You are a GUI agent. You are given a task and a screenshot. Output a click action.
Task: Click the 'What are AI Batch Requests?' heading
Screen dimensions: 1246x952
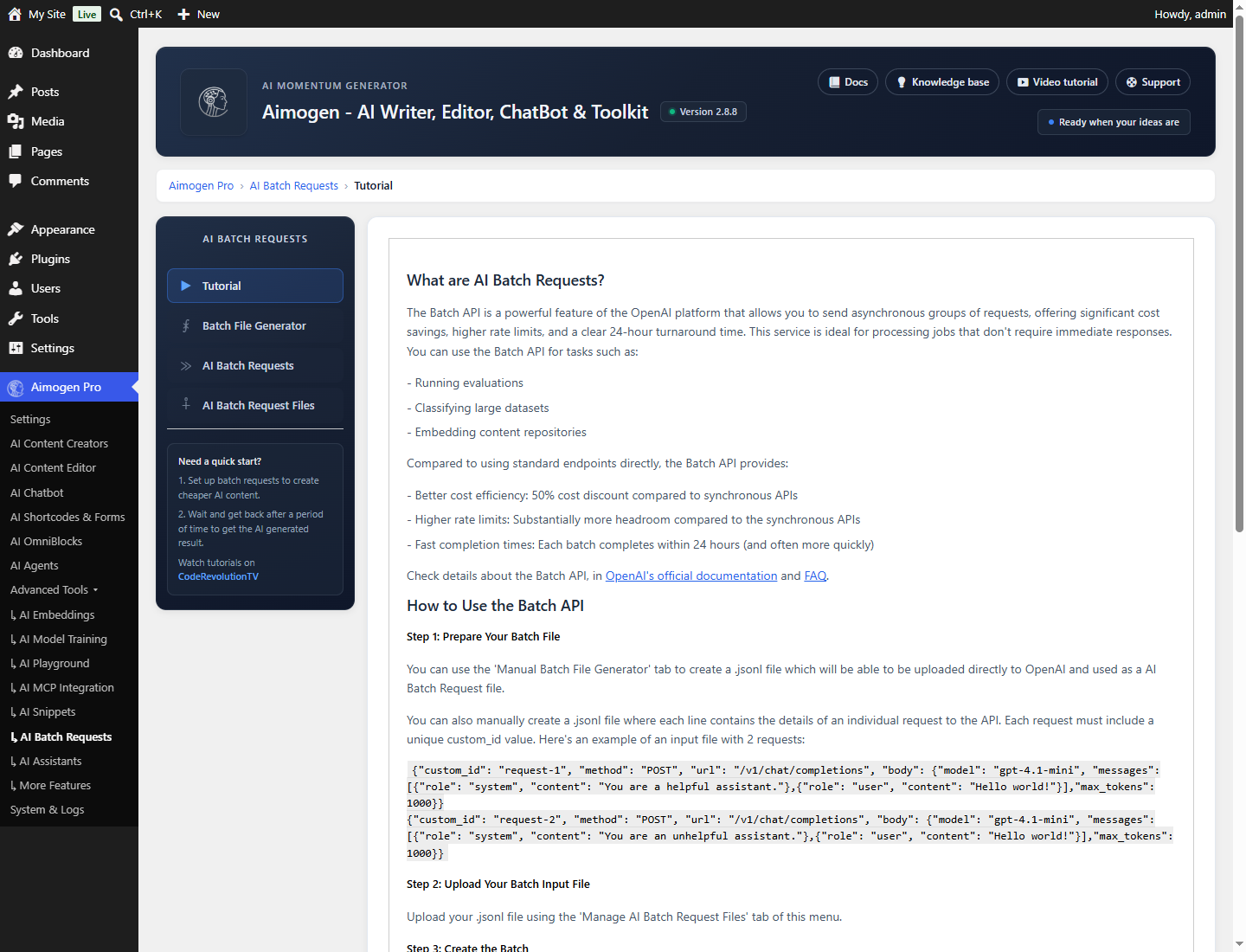[x=505, y=280]
